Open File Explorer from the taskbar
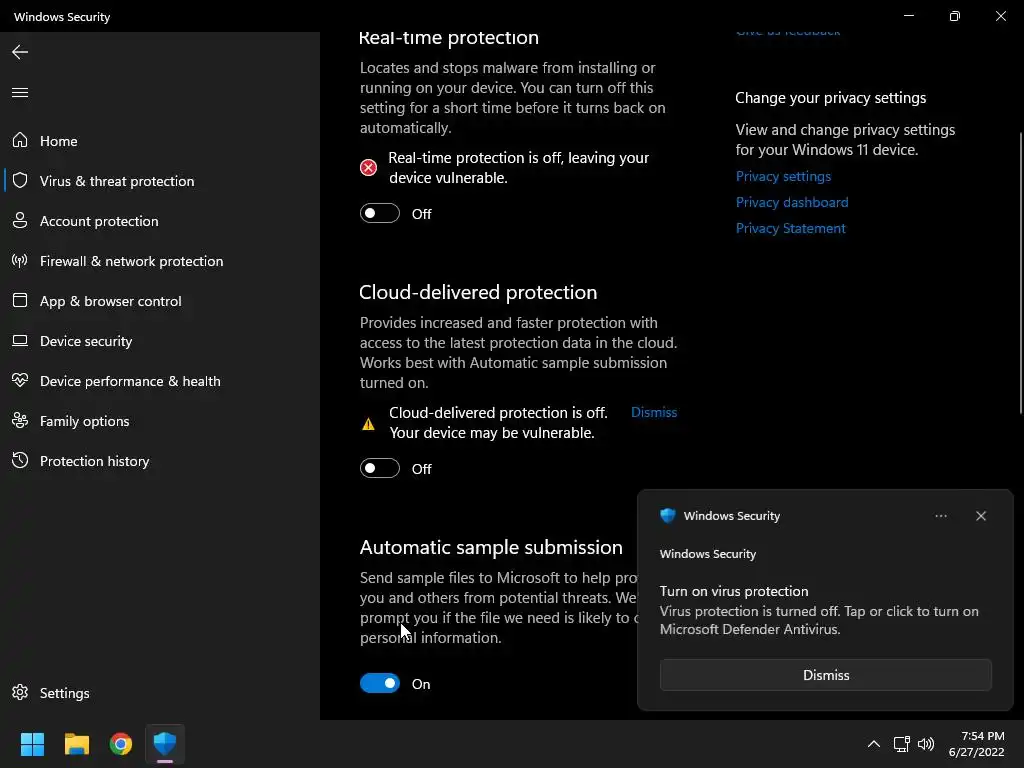 (76, 744)
